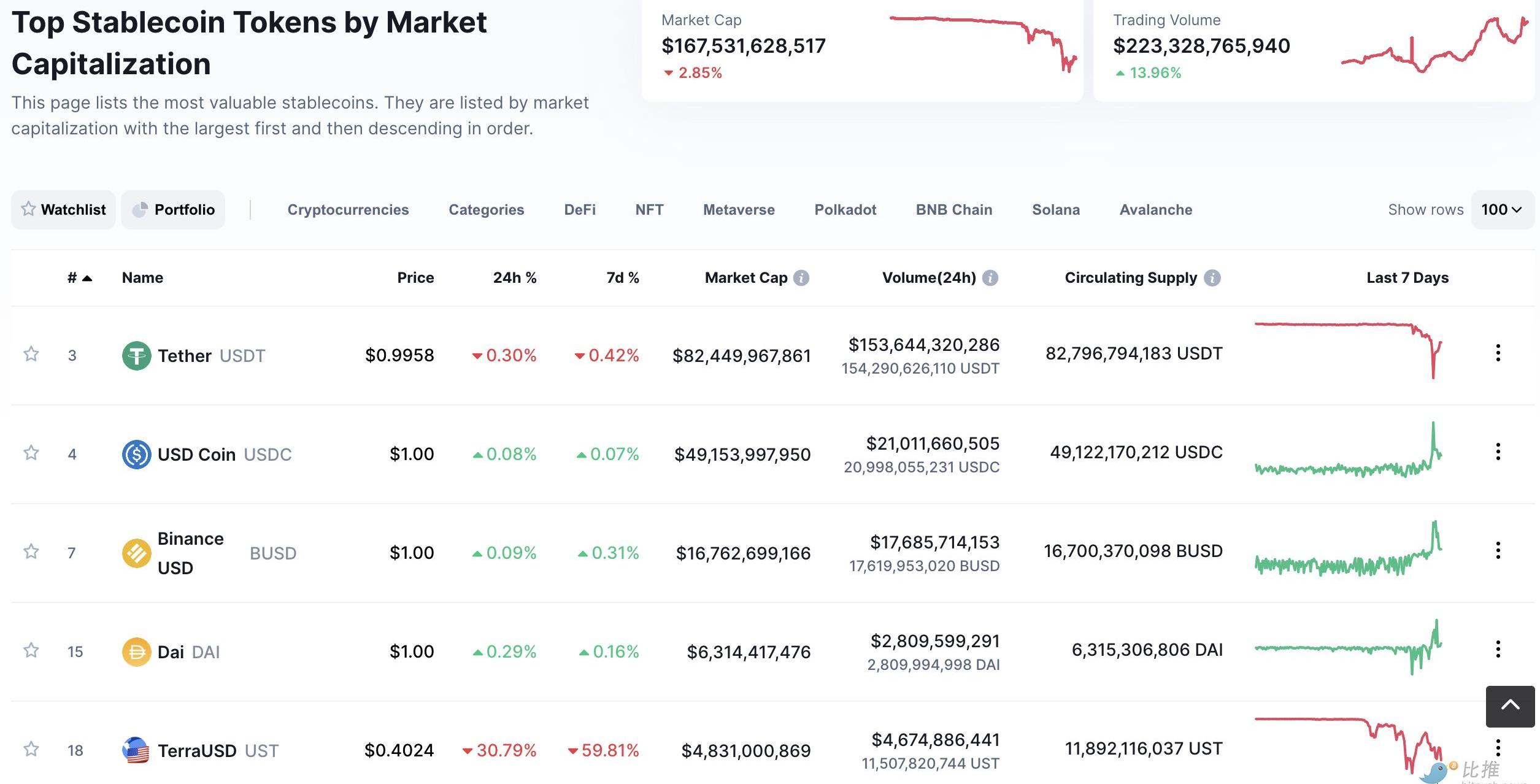Click trading volume value $223,328,765,940

1201,45
